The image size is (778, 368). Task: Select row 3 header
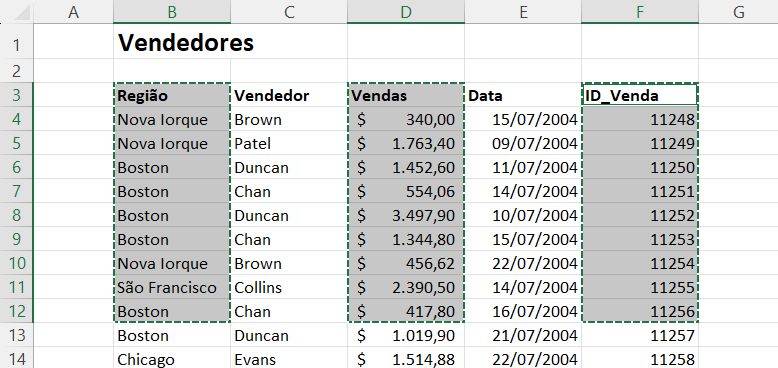tap(17, 95)
